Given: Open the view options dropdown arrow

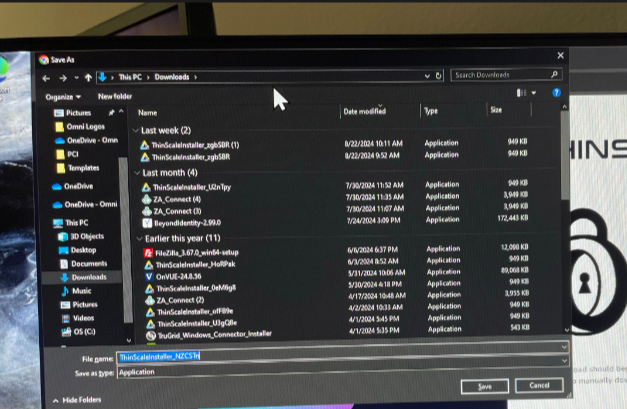Looking at the screenshot, I should point(534,93).
